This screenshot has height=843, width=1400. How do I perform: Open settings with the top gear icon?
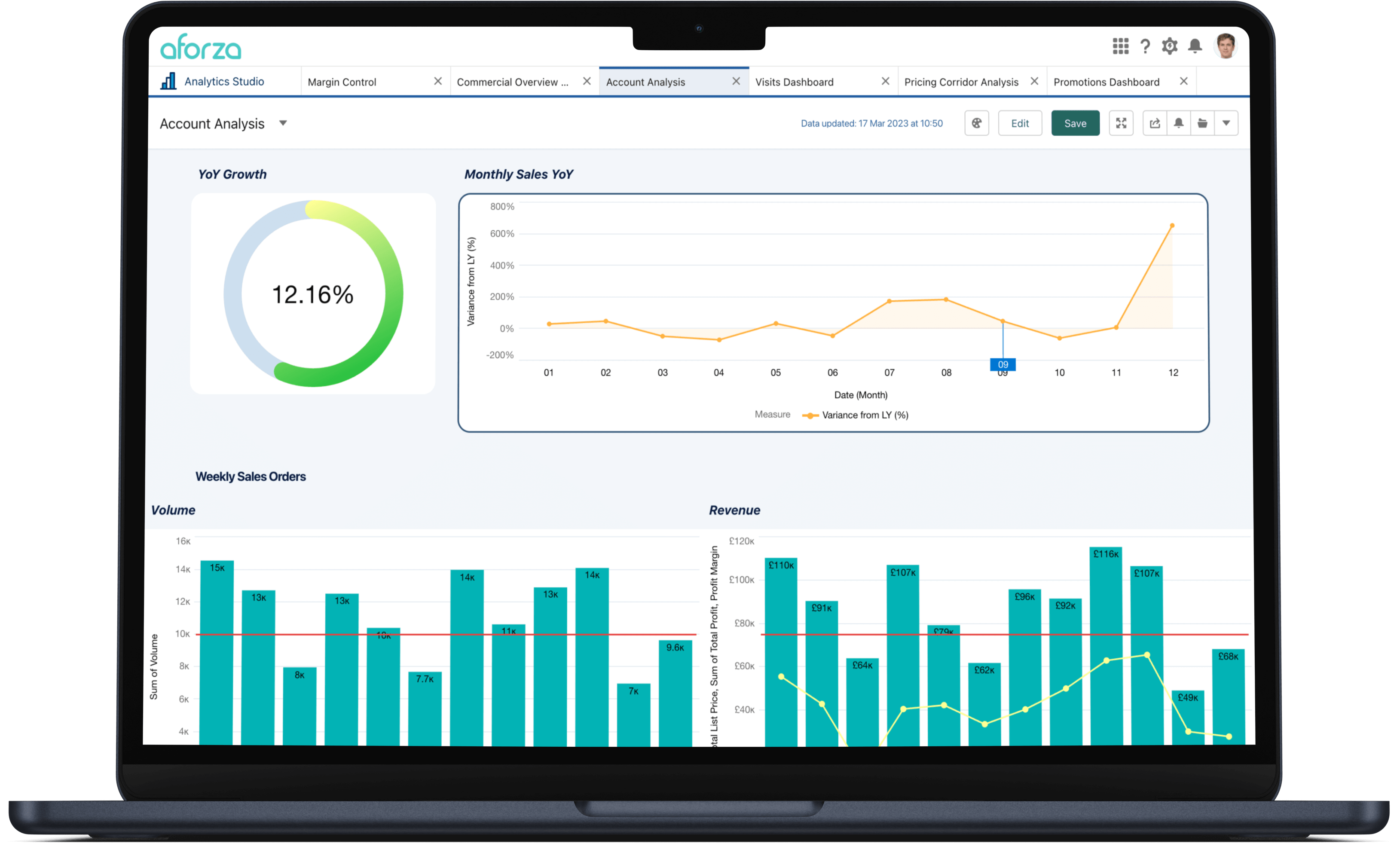[x=1169, y=46]
